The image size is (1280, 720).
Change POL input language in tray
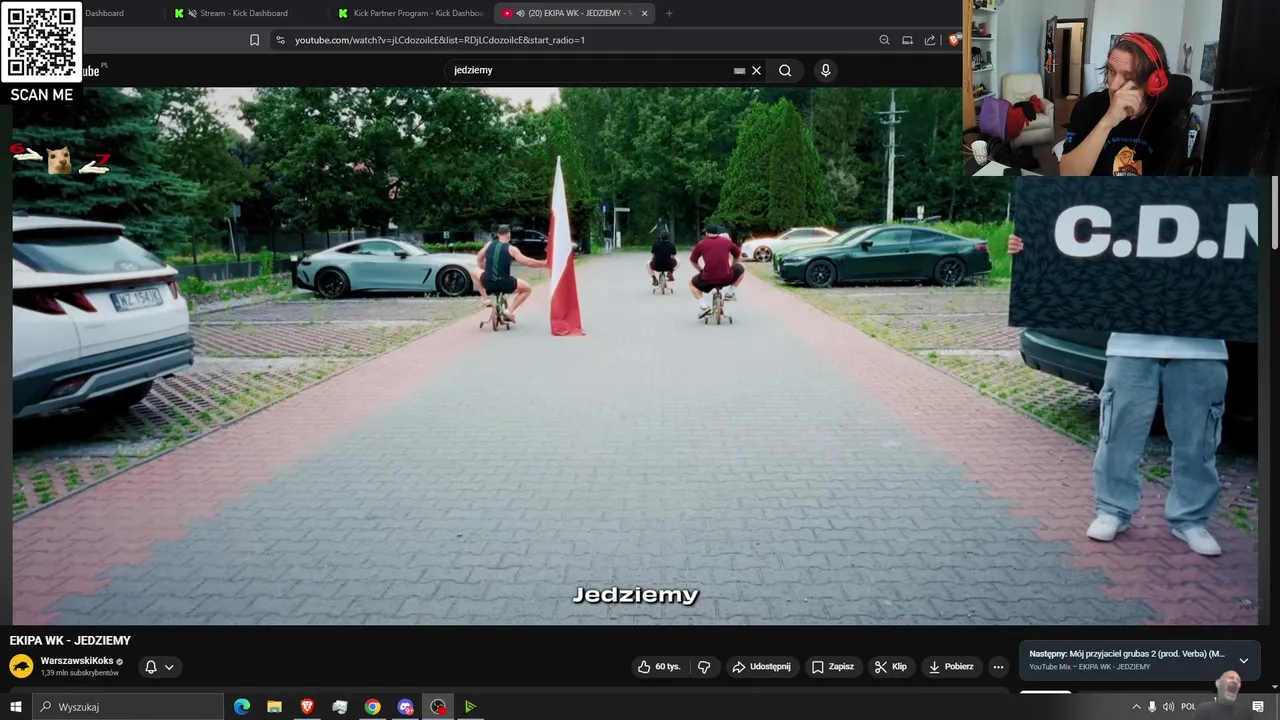click(1188, 707)
